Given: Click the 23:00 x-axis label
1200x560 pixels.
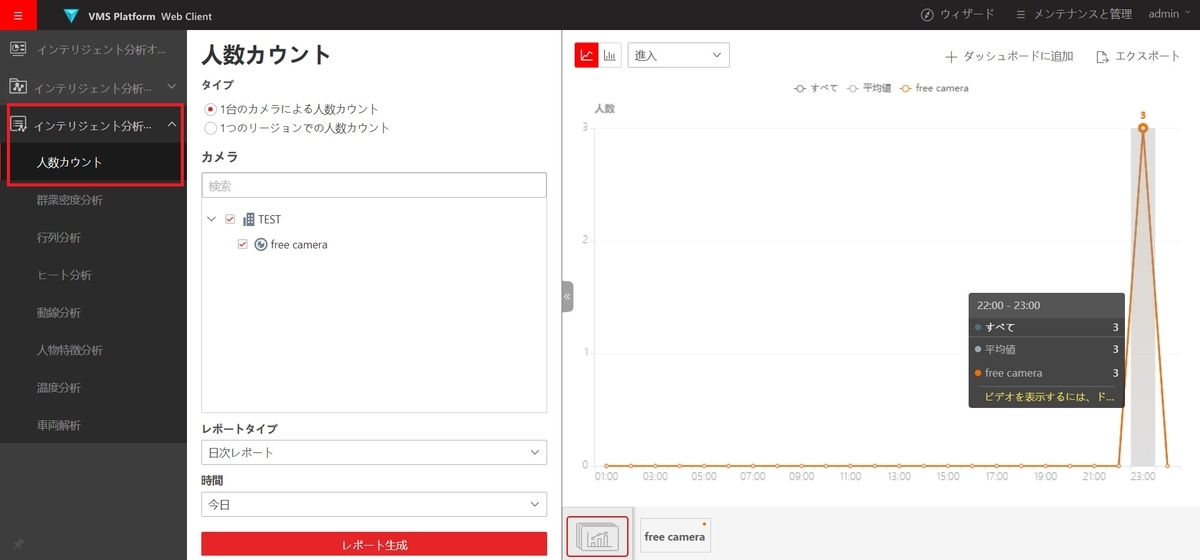Looking at the screenshot, I should pyautogui.click(x=1143, y=478).
